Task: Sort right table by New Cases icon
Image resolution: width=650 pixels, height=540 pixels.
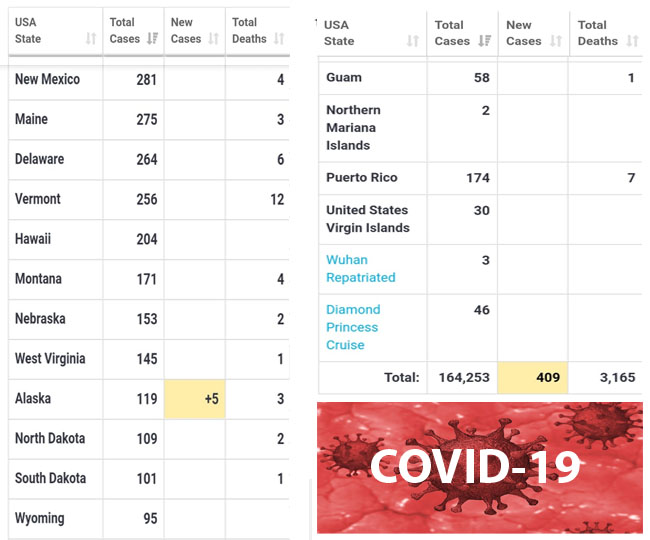Action: pyautogui.click(x=556, y=41)
